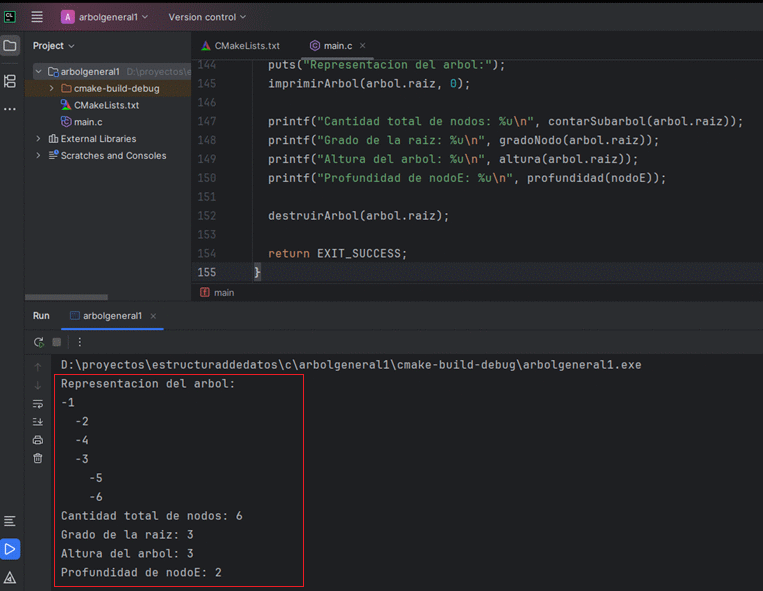The image size is (763, 591).
Task: Open the Version control dropdown
Action: click(x=206, y=17)
